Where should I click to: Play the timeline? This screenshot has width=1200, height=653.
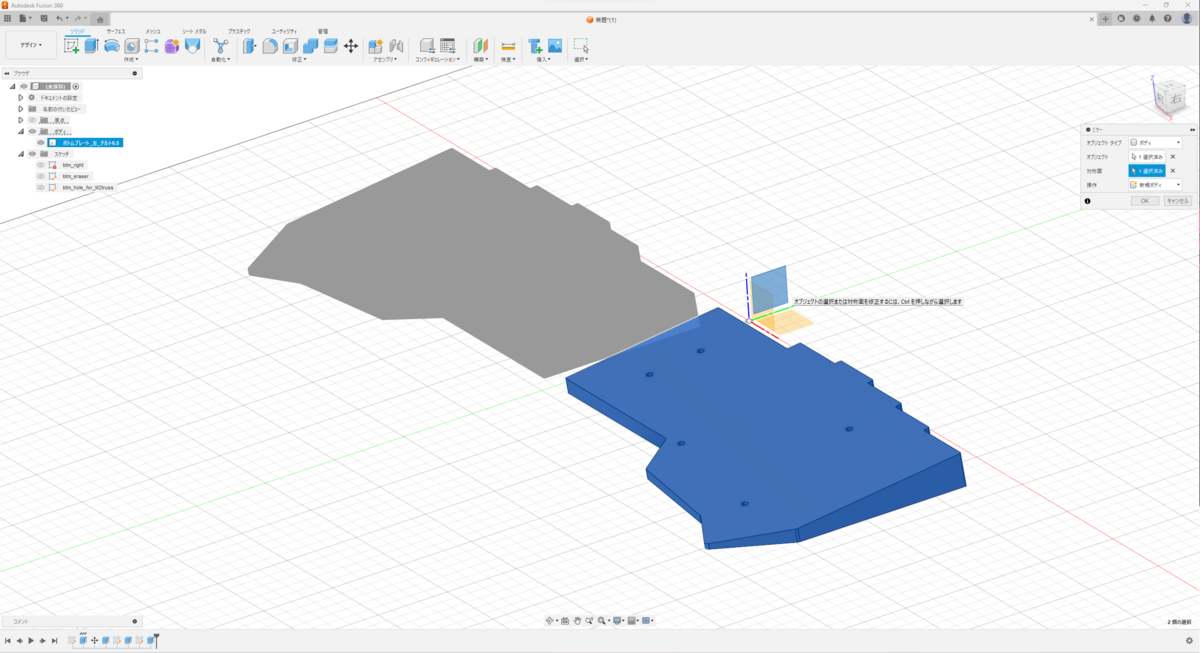31,641
